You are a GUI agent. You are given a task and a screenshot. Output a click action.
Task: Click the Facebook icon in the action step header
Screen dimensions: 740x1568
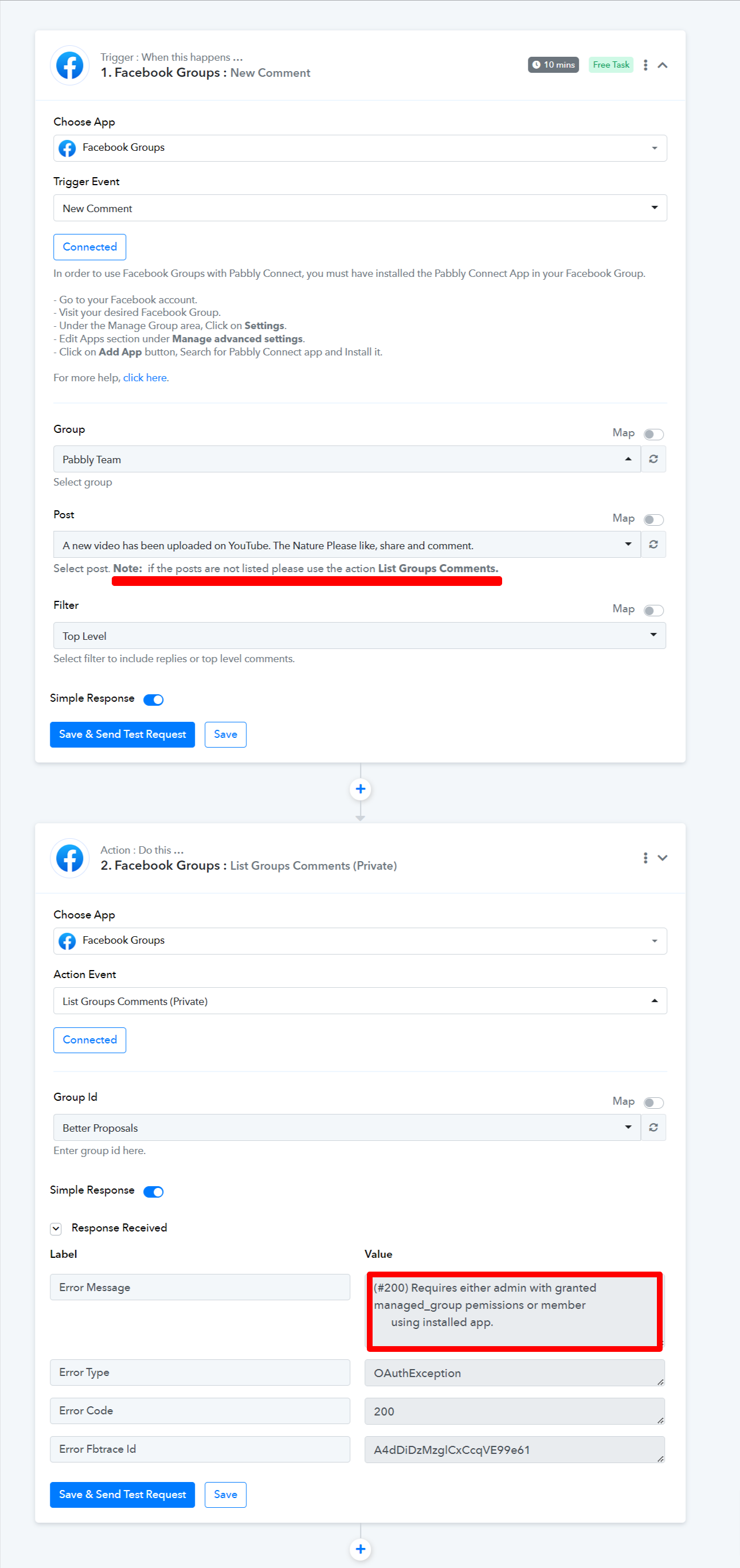click(x=70, y=858)
